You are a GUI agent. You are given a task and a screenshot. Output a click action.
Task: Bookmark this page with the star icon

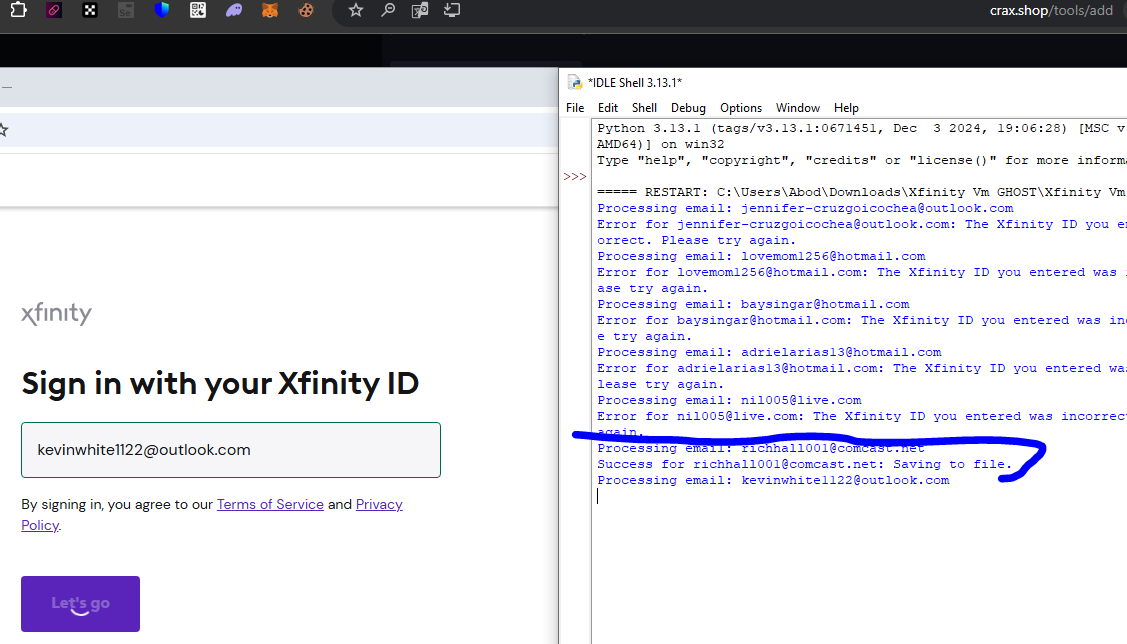click(356, 11)
